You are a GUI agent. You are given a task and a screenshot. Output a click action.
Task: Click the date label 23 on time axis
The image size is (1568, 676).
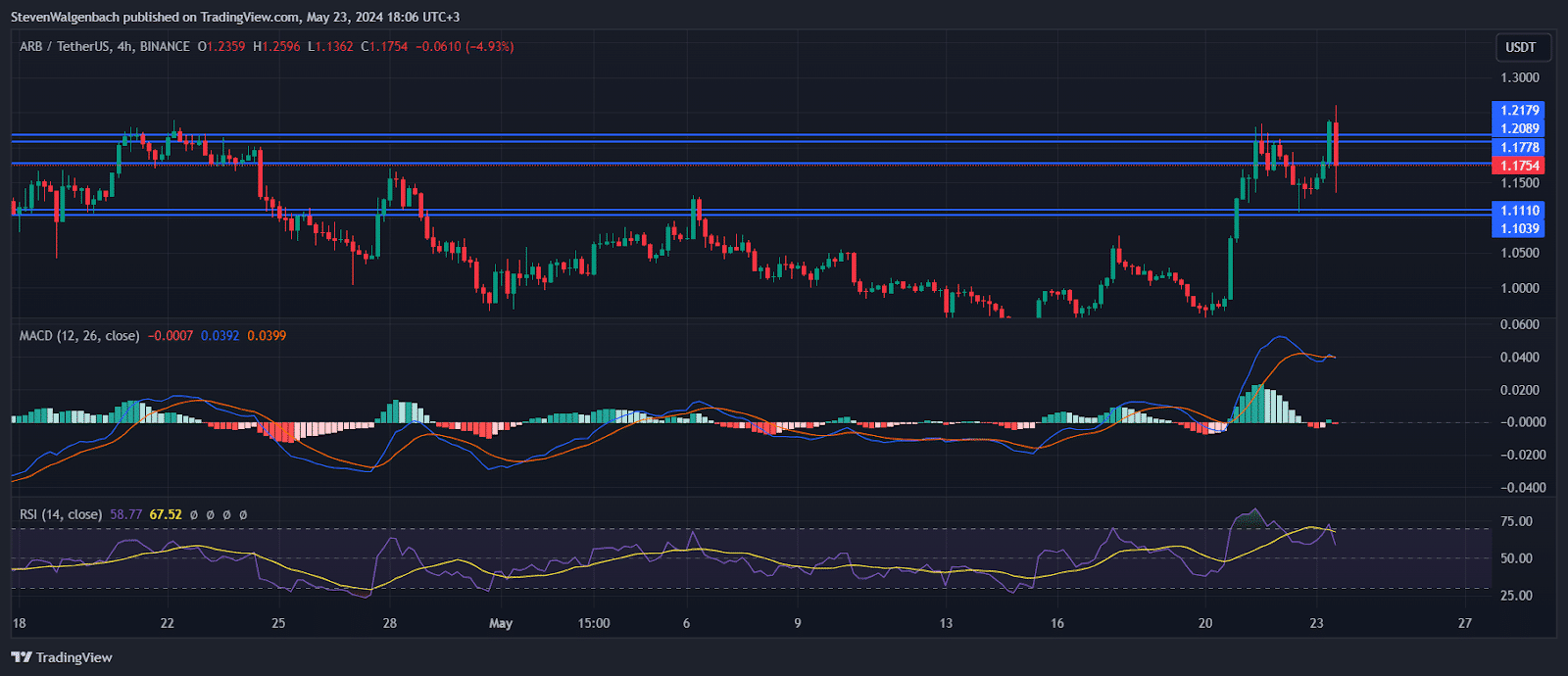click(x=1317, y=623)
